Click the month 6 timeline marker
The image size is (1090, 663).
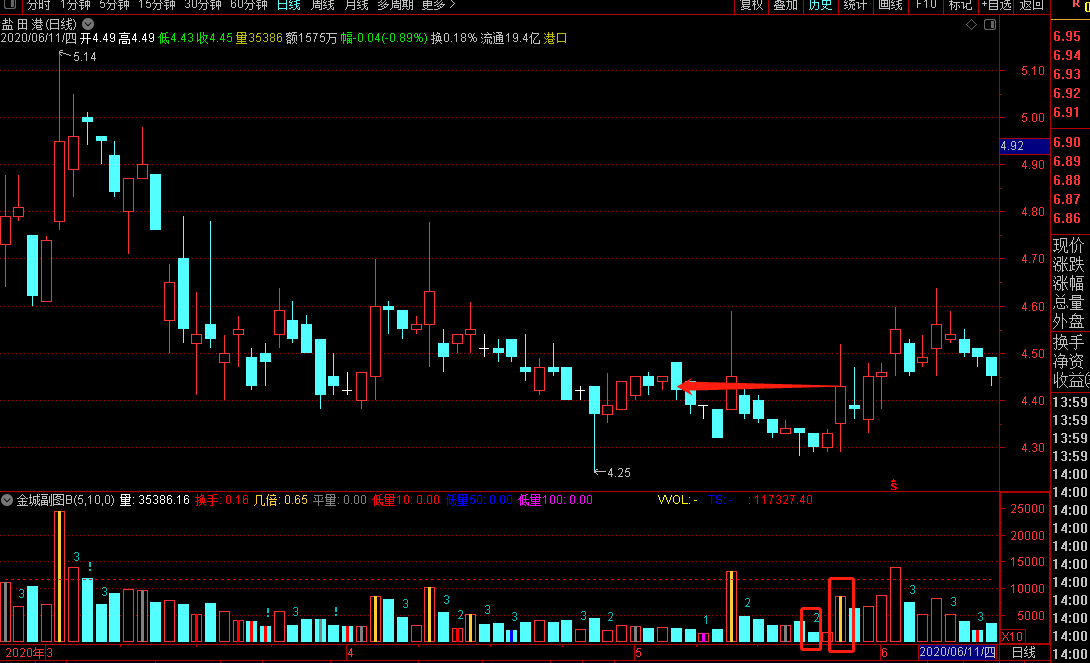pos(884,653)
